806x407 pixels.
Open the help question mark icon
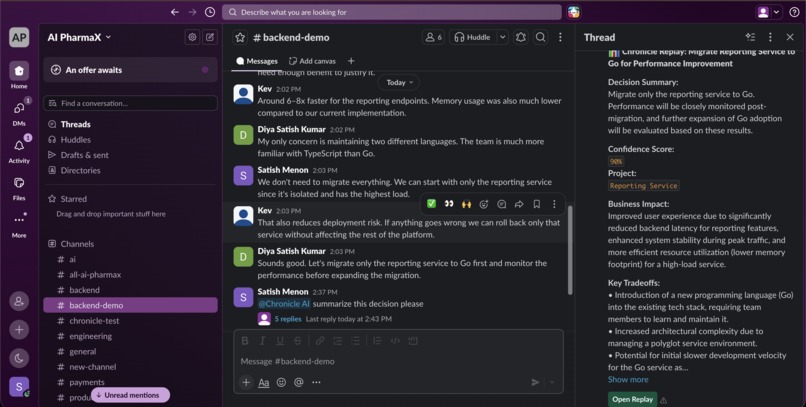click(x=794, y=12)
